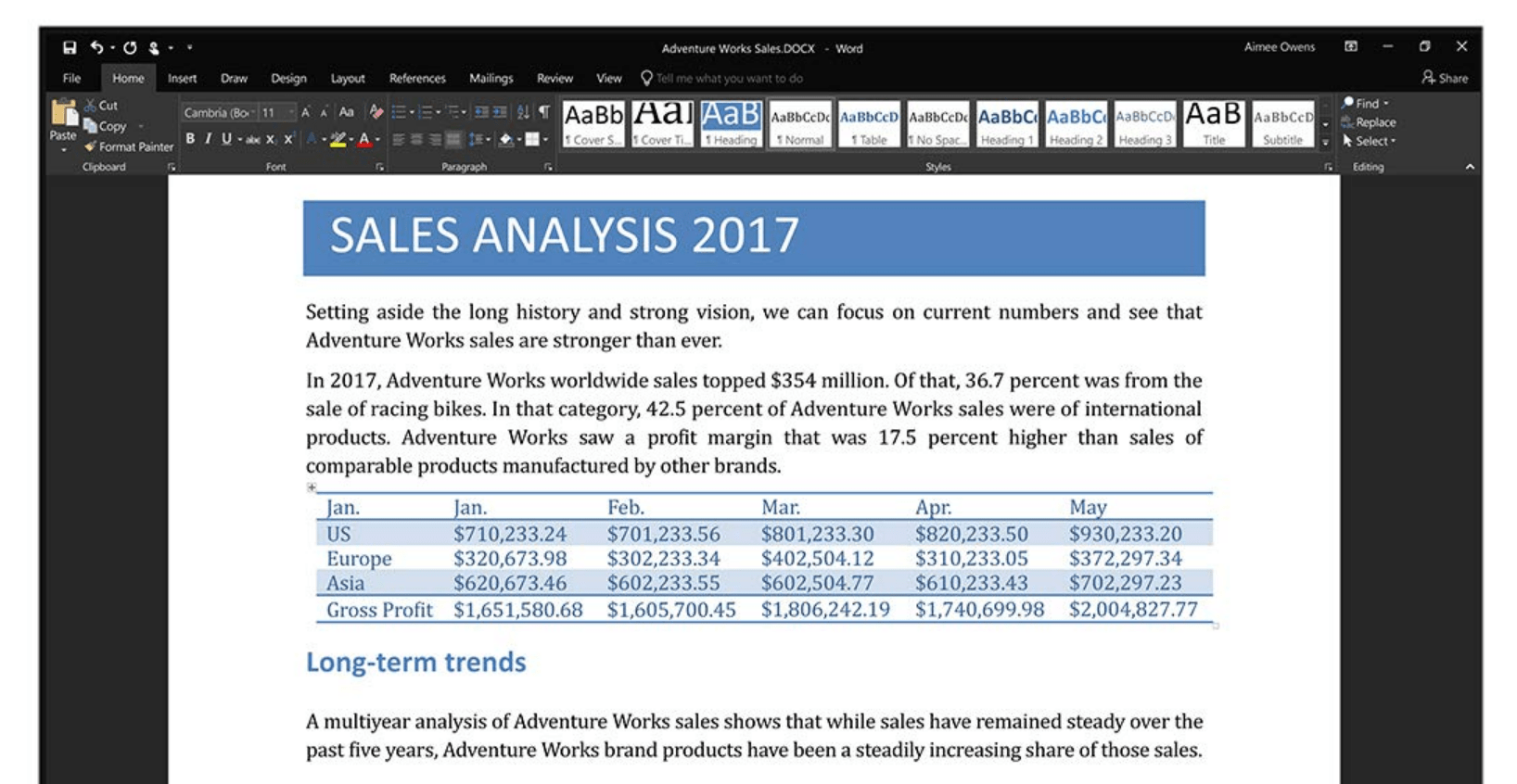
Task: Cut the selected text
Action: (101, 106)
